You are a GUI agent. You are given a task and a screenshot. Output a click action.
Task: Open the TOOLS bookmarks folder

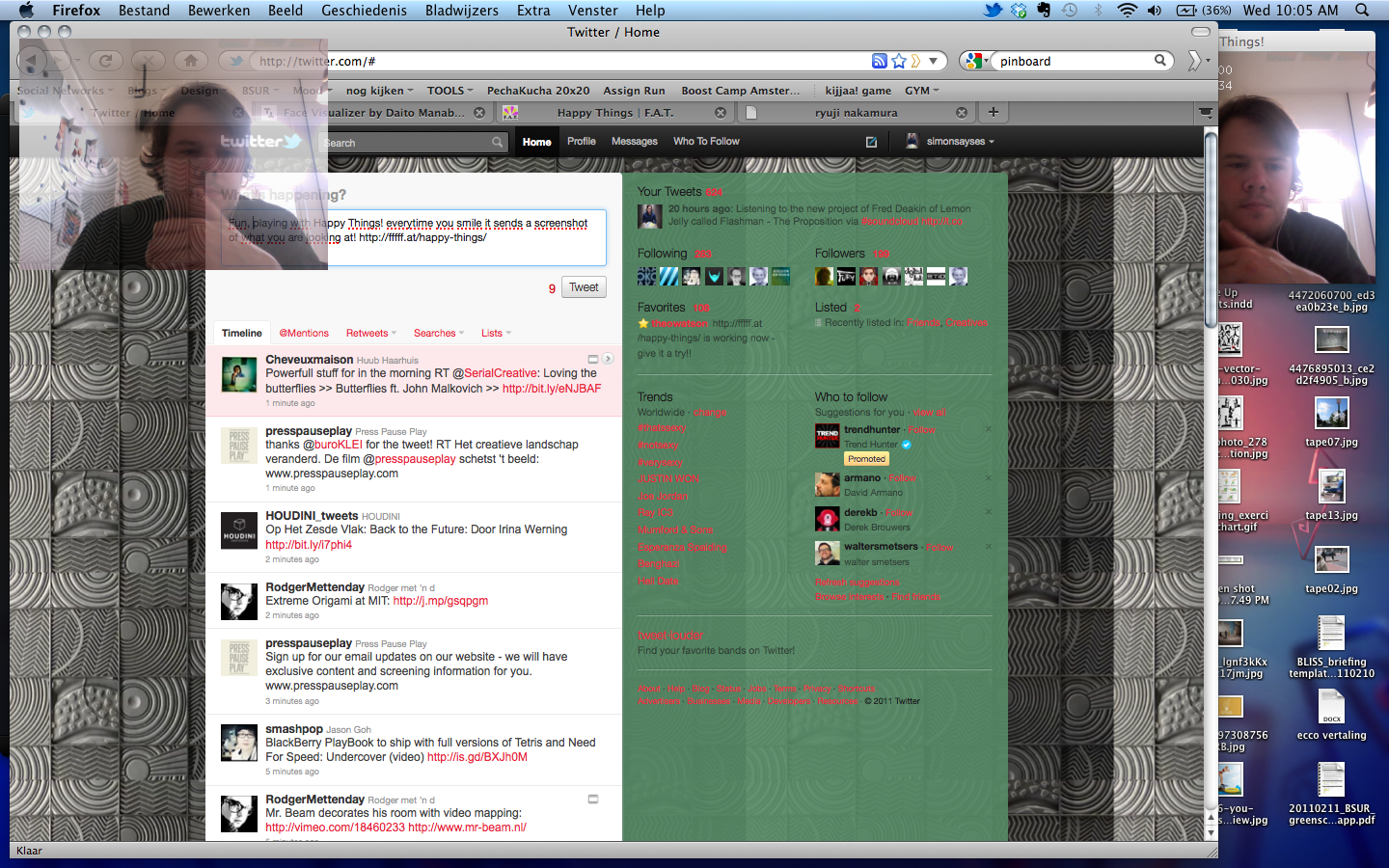[449, 91]
